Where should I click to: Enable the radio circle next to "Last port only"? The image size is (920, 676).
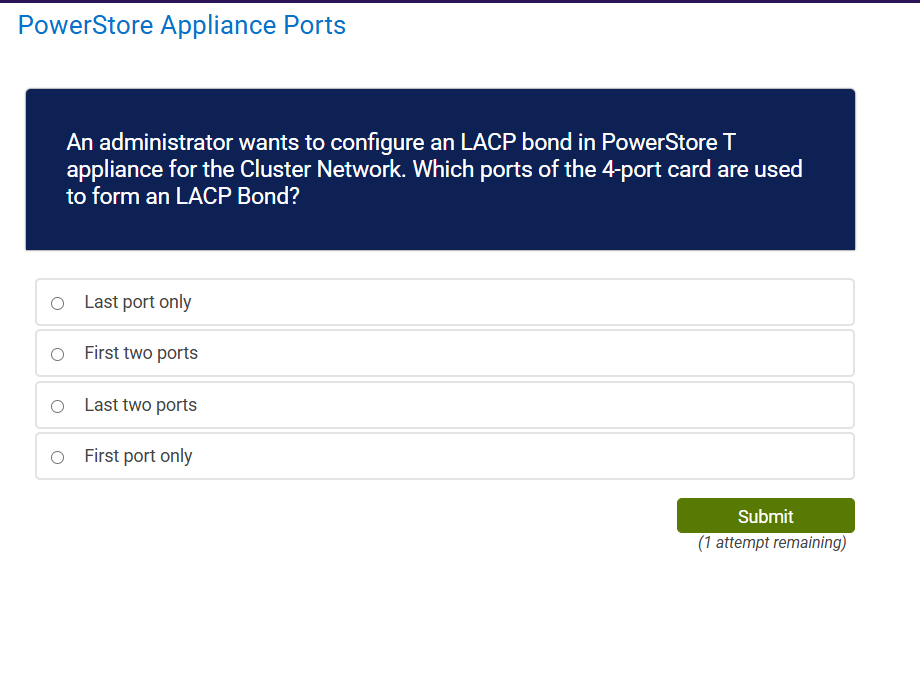tap(57, 302)
